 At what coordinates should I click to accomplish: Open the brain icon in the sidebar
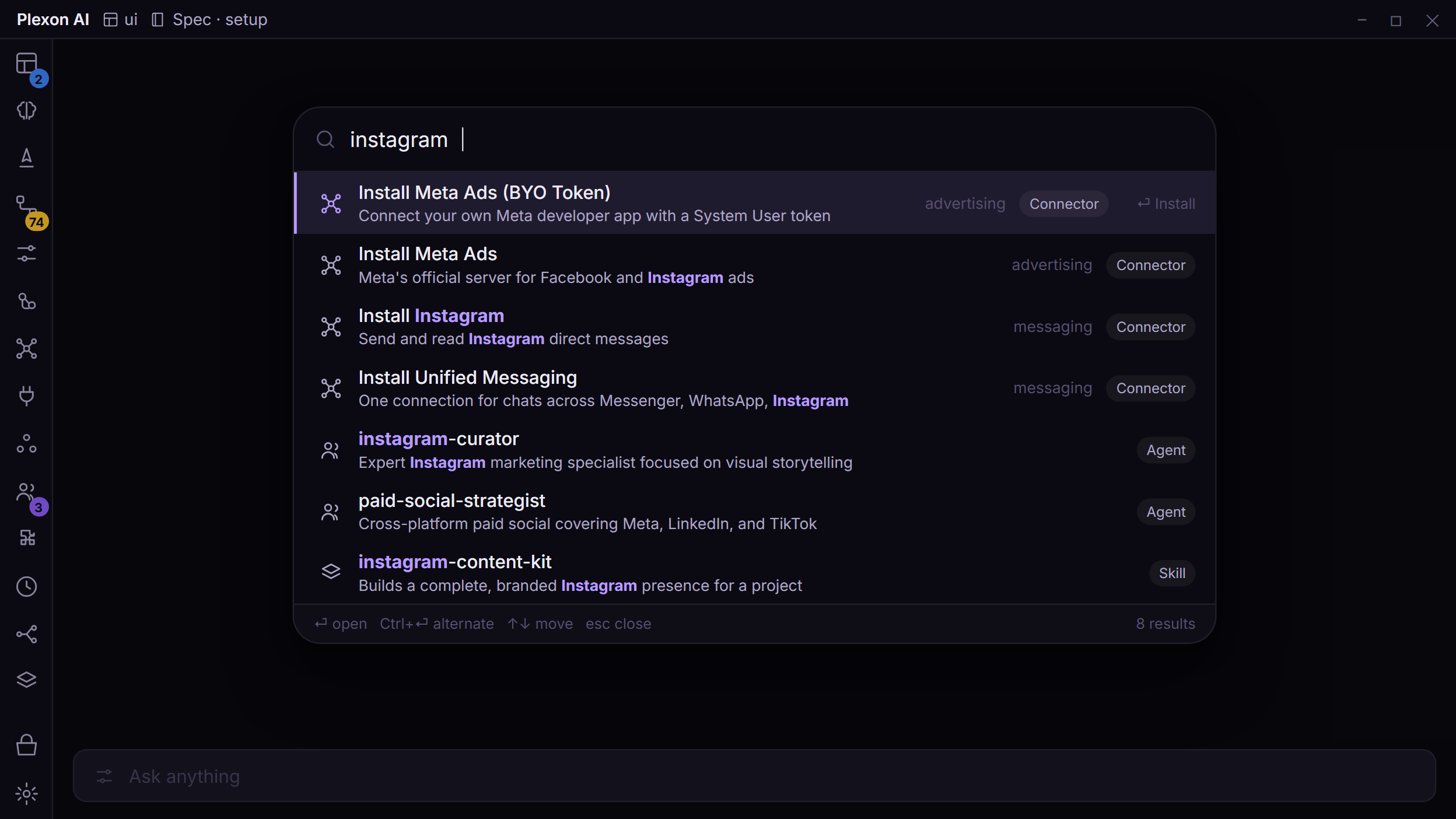[x=27, y=110]
